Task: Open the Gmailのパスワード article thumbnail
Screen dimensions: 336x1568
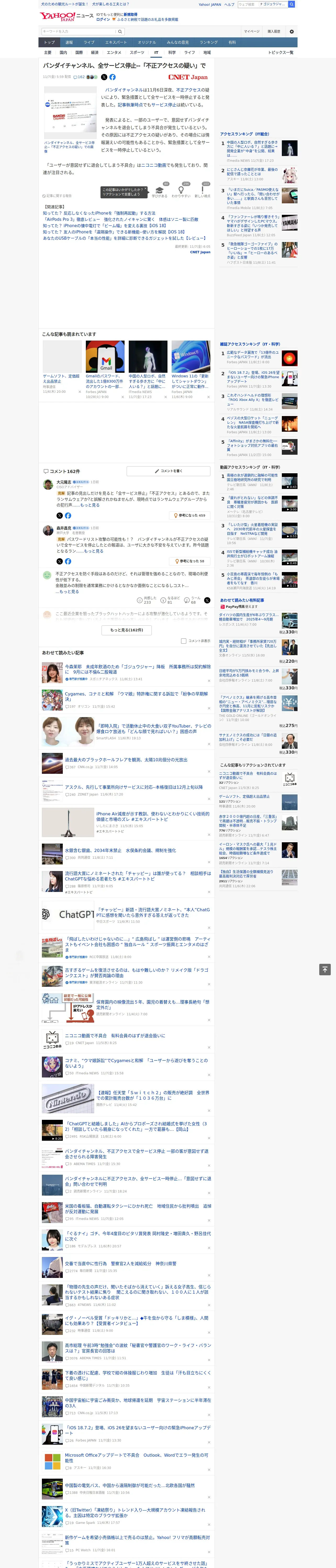Action: (x=105, y=356)
